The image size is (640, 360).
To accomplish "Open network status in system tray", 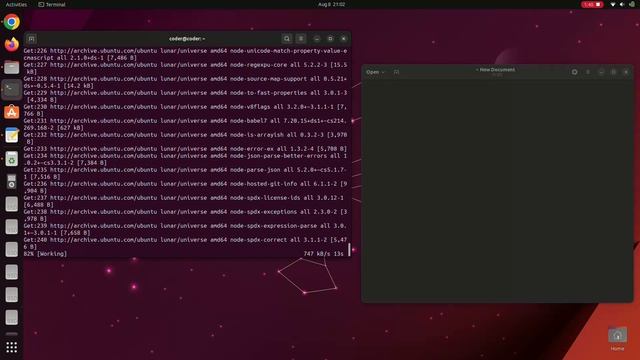I will pyautogui.click(x=613, y=4).
